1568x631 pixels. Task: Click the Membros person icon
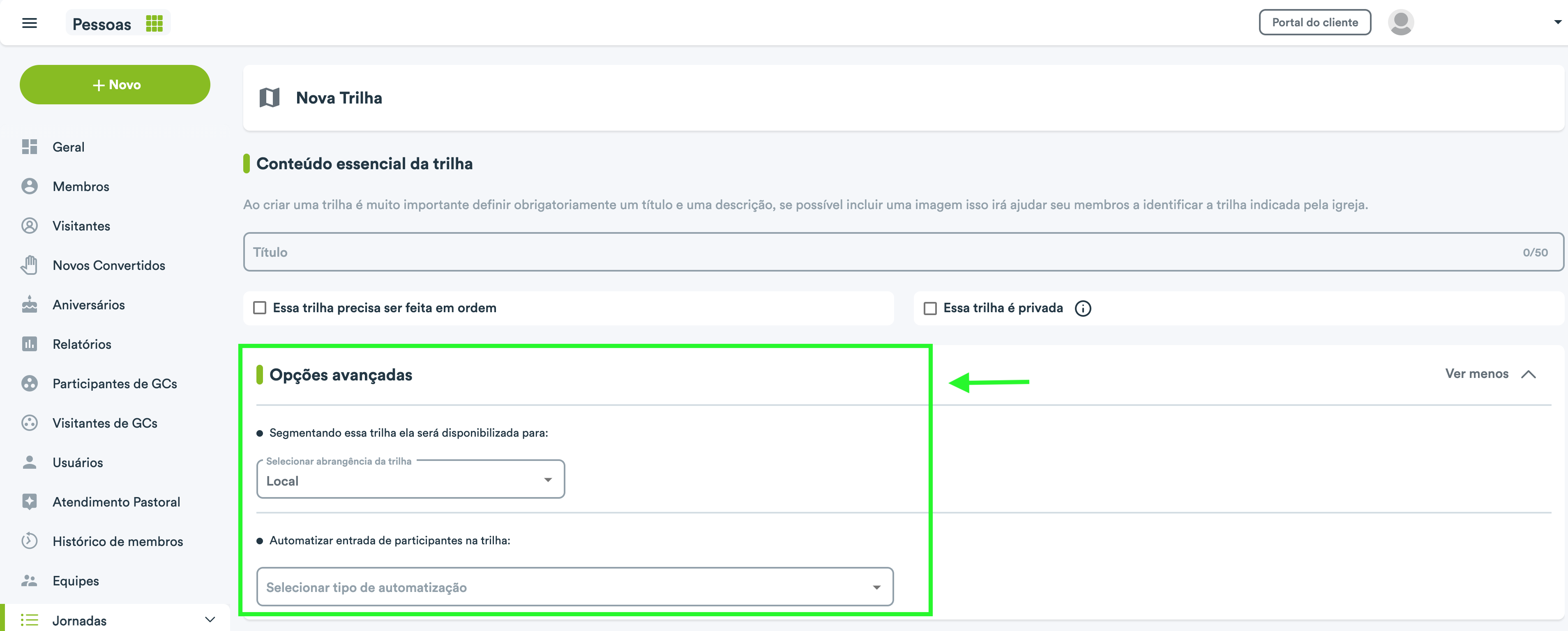(29, 186)
